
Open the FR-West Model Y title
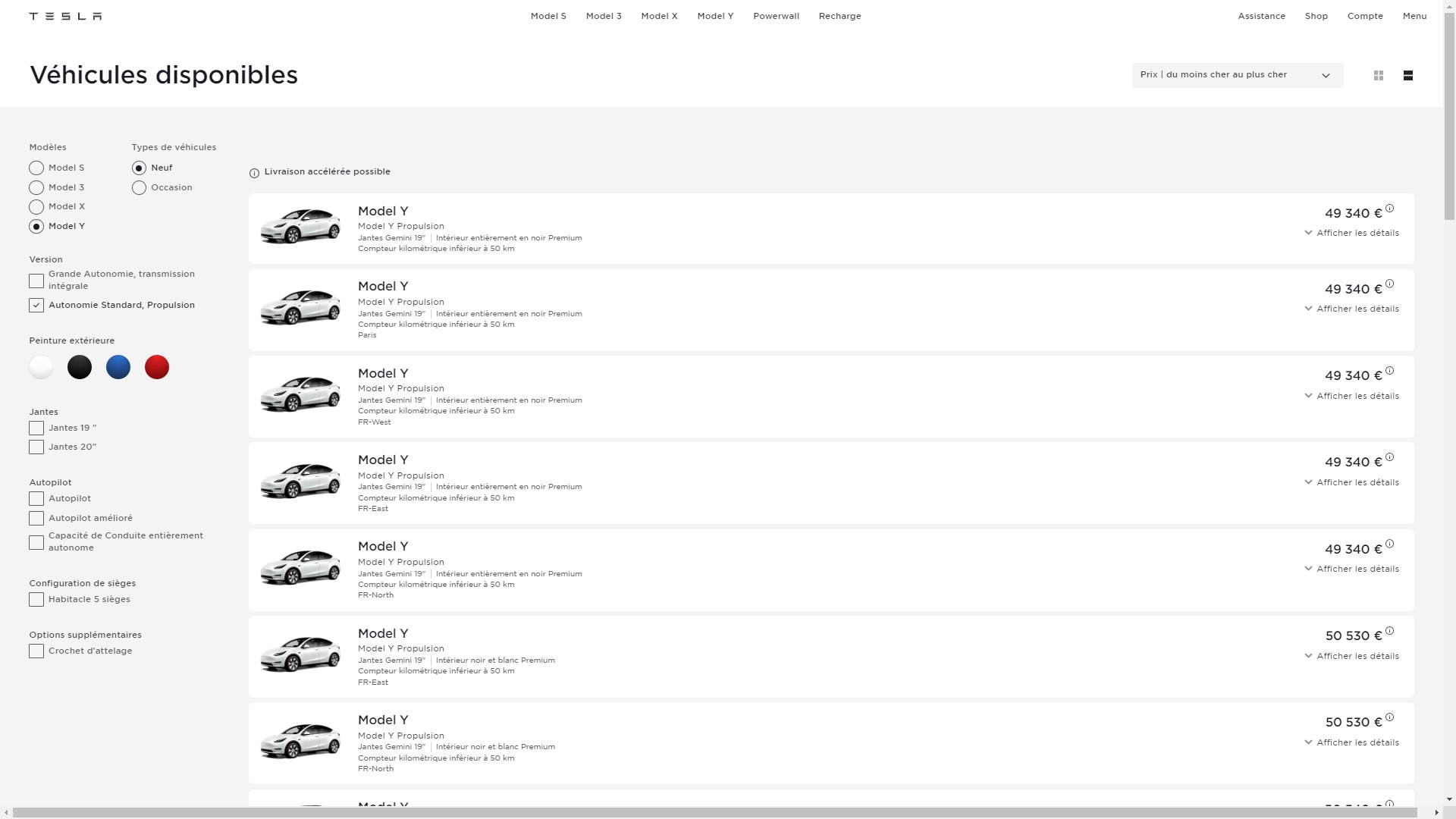coord(383,374)
